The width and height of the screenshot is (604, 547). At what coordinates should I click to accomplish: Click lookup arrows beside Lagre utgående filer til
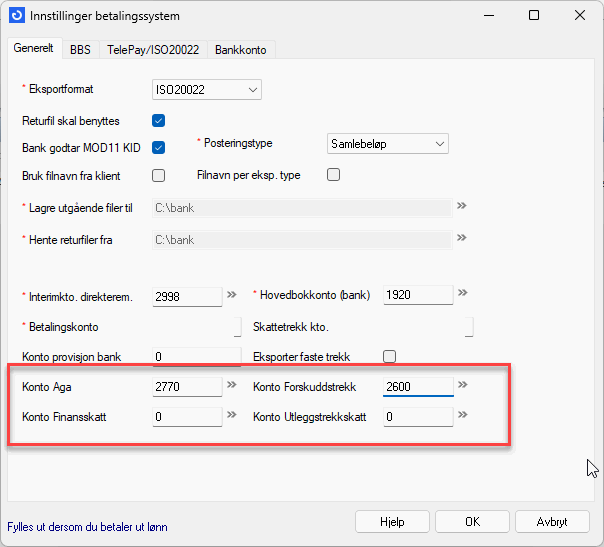(x=462, y=207)
